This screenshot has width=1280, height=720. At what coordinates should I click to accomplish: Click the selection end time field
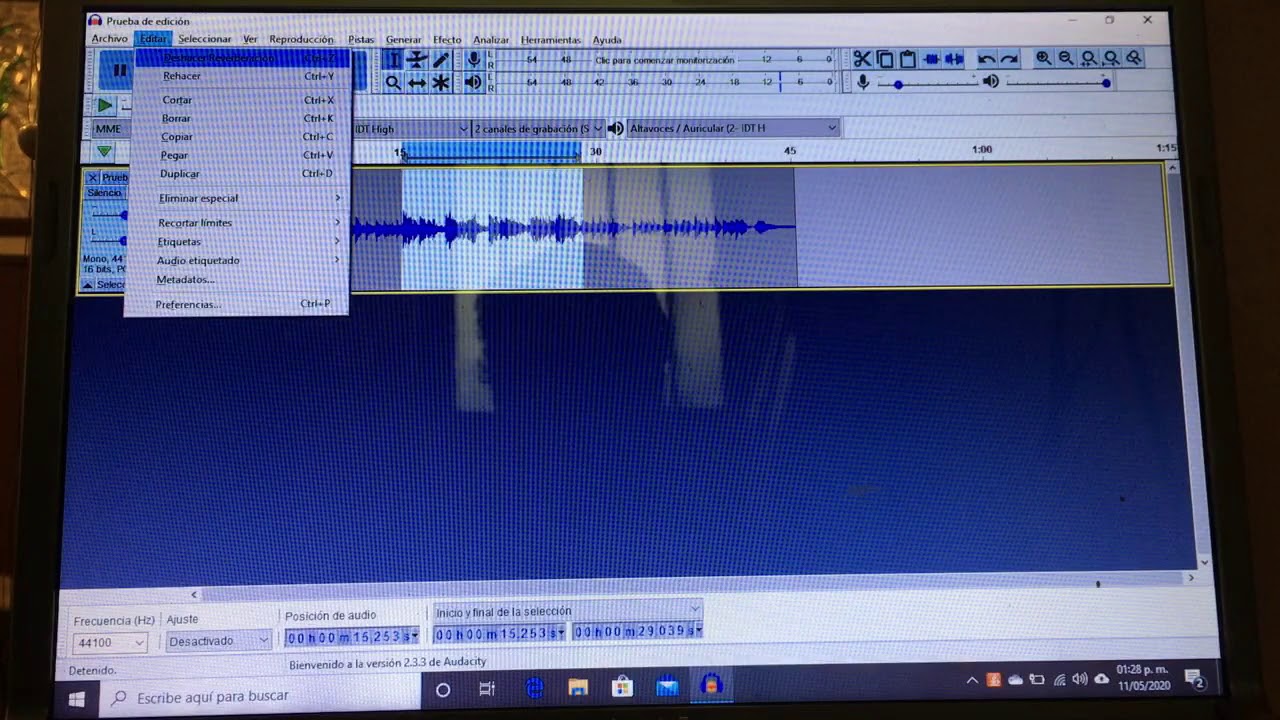click(x=637, y=631)
